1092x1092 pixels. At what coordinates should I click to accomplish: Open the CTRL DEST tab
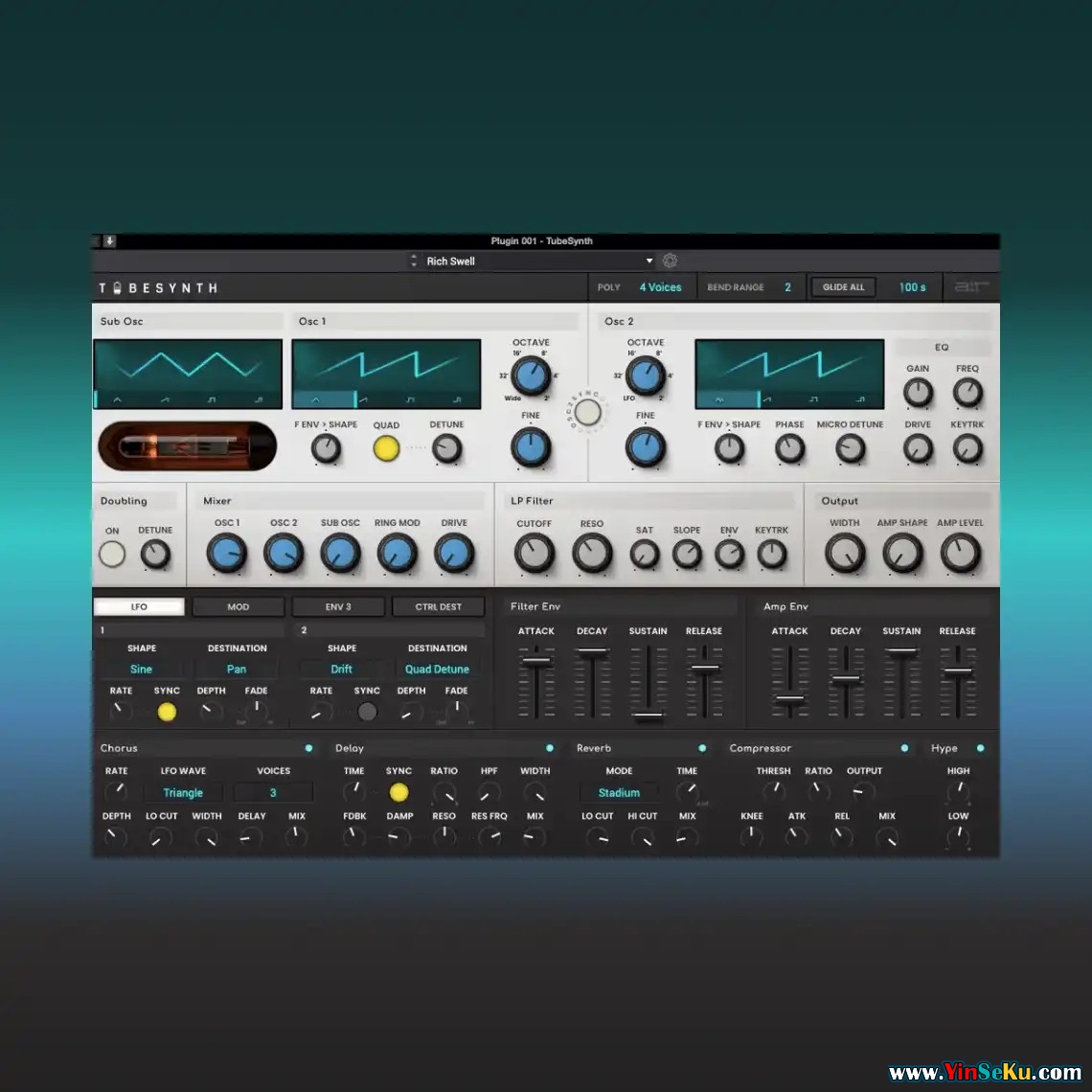pos(438,607)
